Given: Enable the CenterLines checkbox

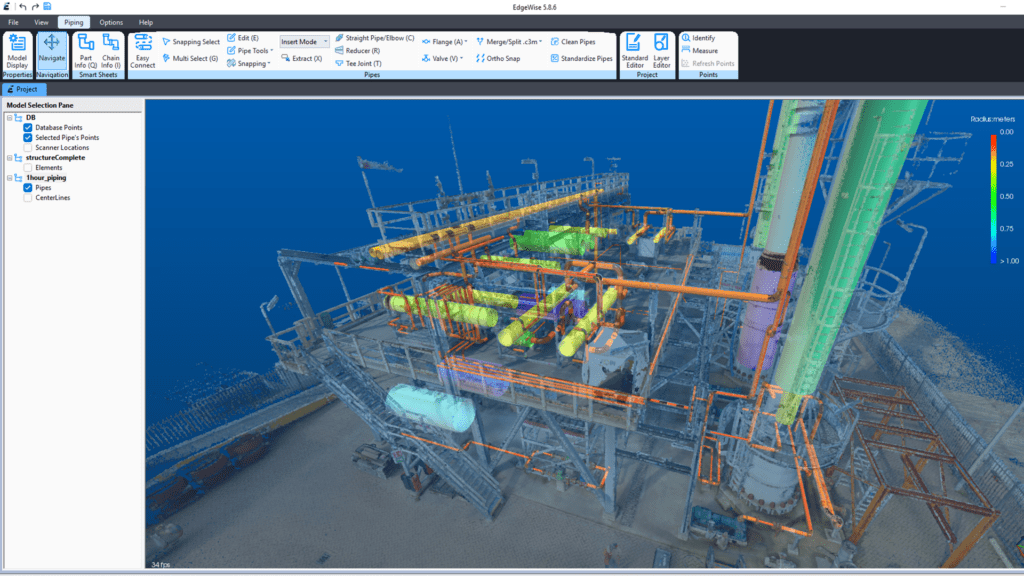Looking at the screenshot, I should click(28, 198).
